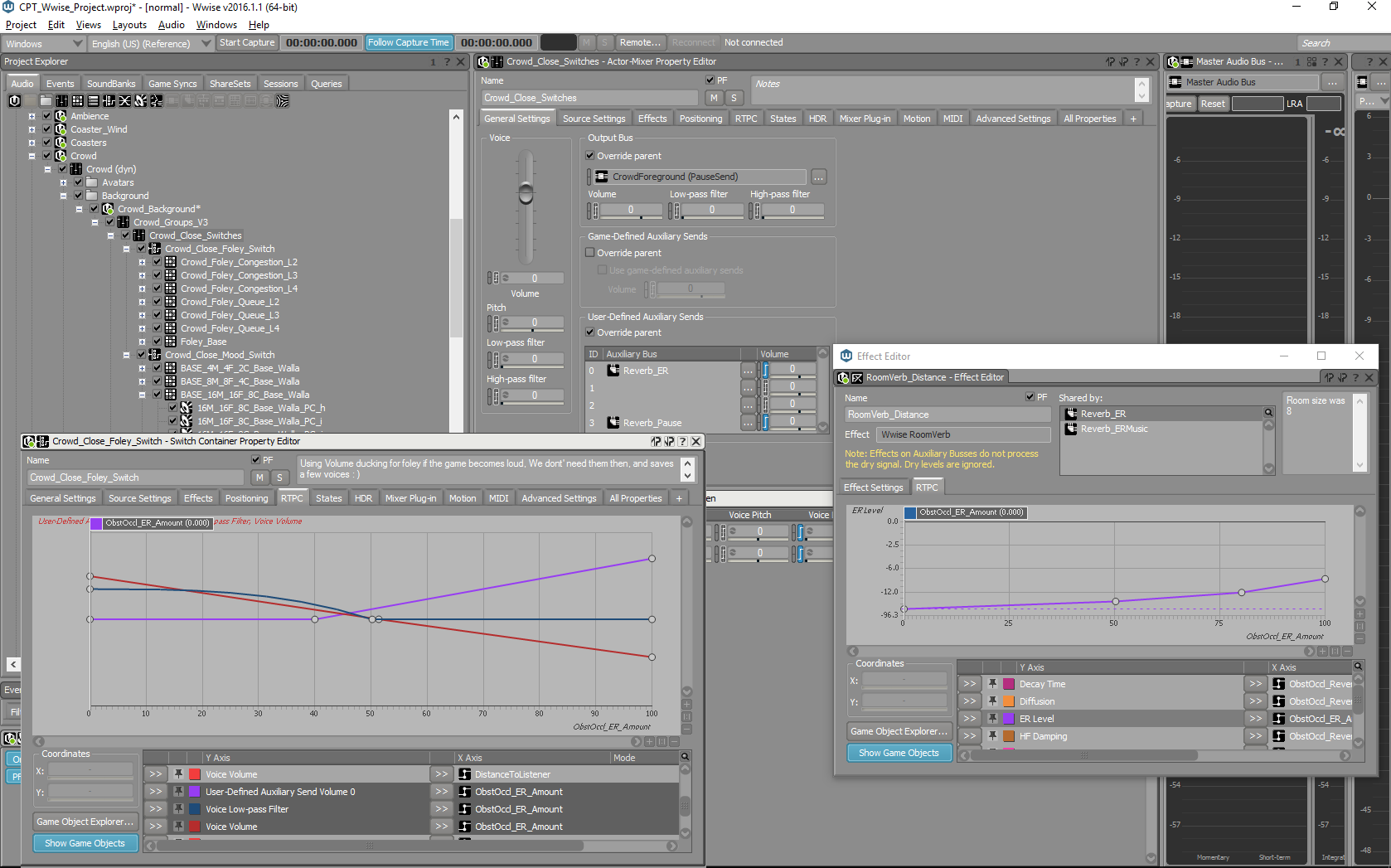Expand the Crowd_Foley_Queue_L2 node

pyautogui.click(x=142, y=302)
